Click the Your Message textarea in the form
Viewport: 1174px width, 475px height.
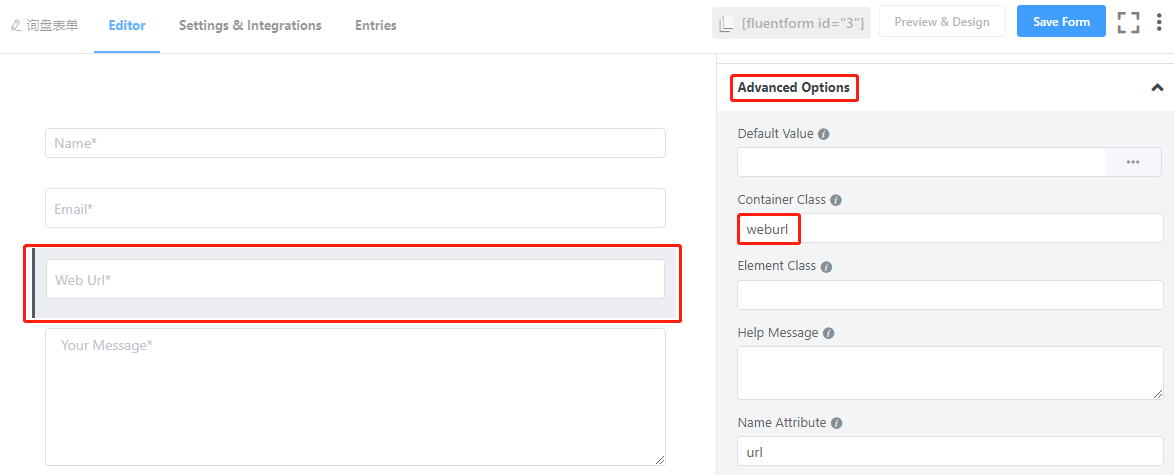click(355, 396)
